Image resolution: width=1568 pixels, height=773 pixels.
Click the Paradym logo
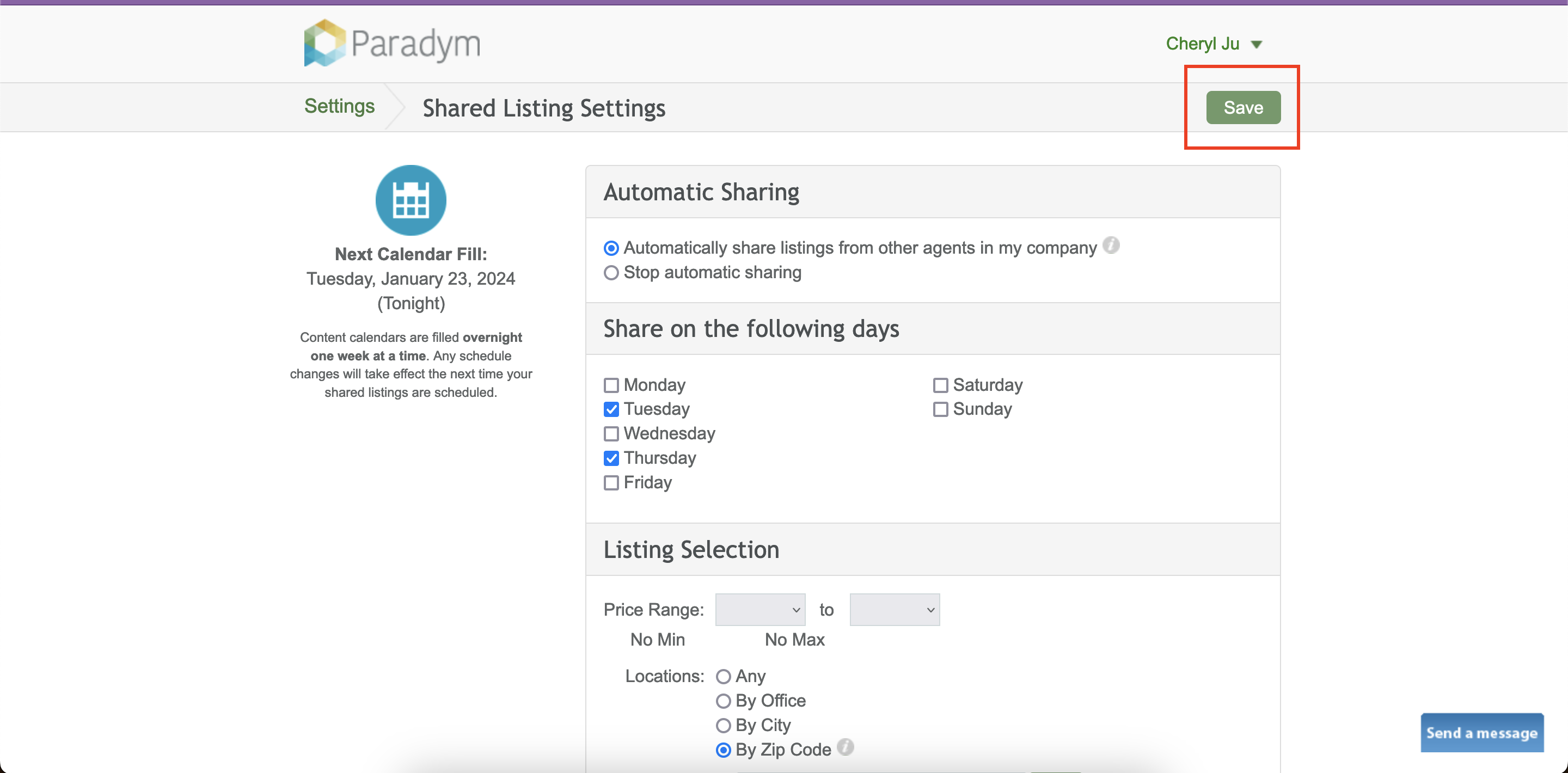pos(392,43)
